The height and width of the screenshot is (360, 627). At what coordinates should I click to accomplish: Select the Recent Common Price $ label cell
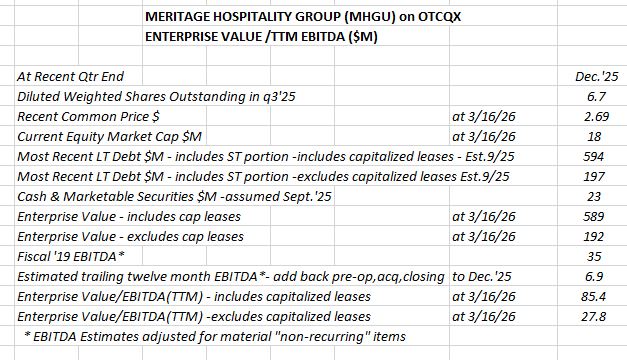tap(88, 116)
